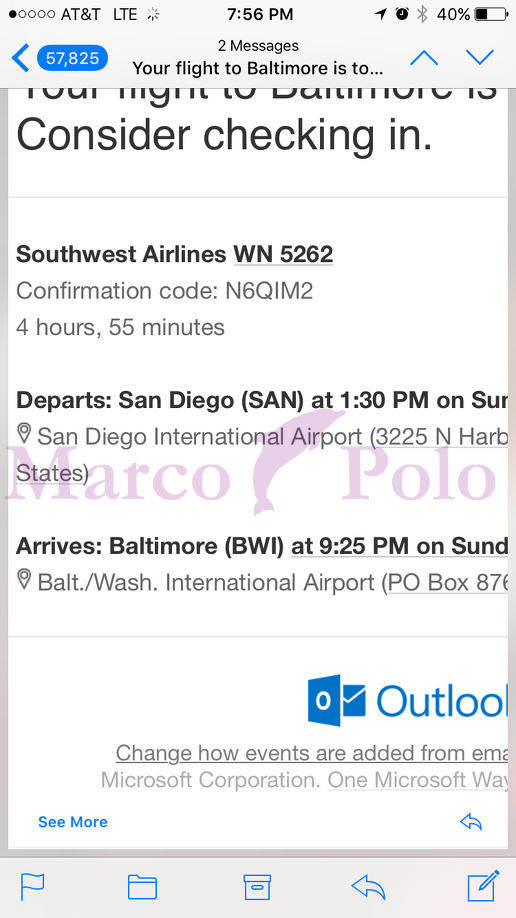
Task: Tap the One Microsoft Way address link
Action: pyautogui.click(x=418, y=780)
